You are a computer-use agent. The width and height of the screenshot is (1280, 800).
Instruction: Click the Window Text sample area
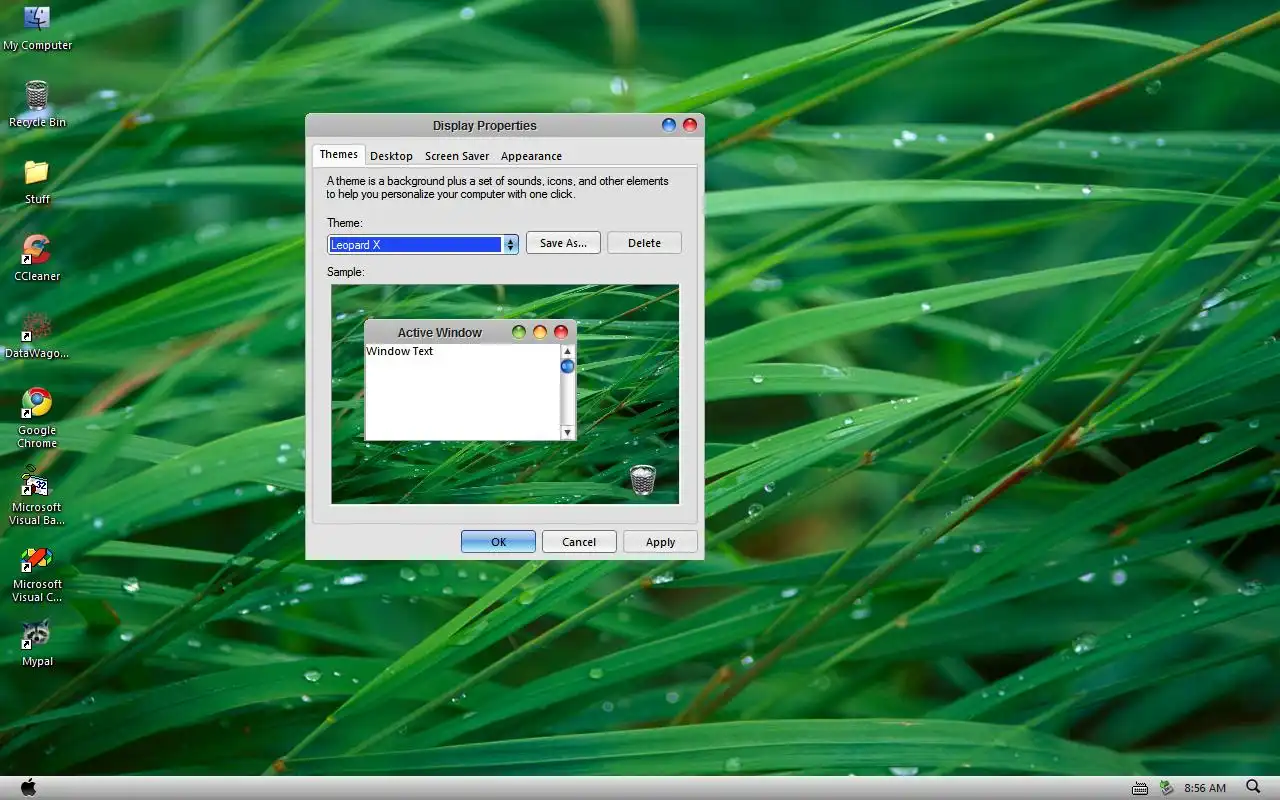click(x=462, y=392)
